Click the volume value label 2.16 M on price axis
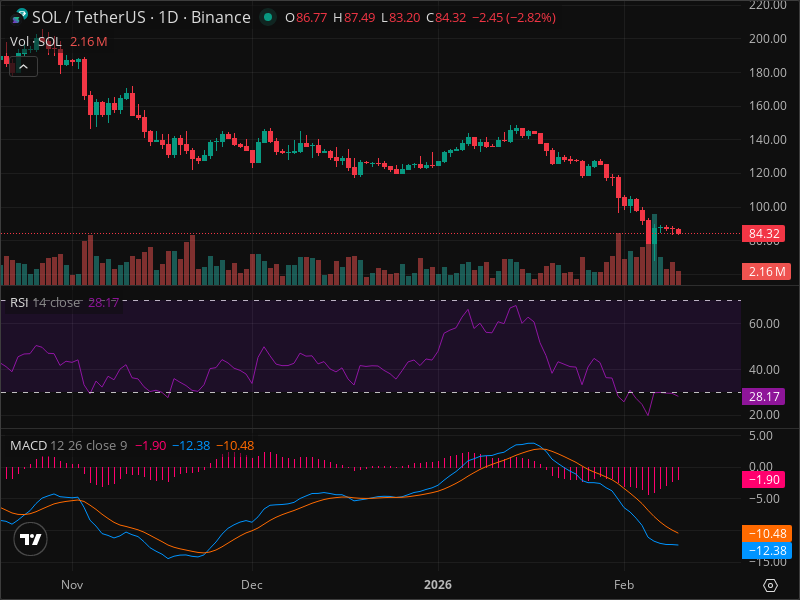This screenshot has height=600, width=800. pos(766,271)
